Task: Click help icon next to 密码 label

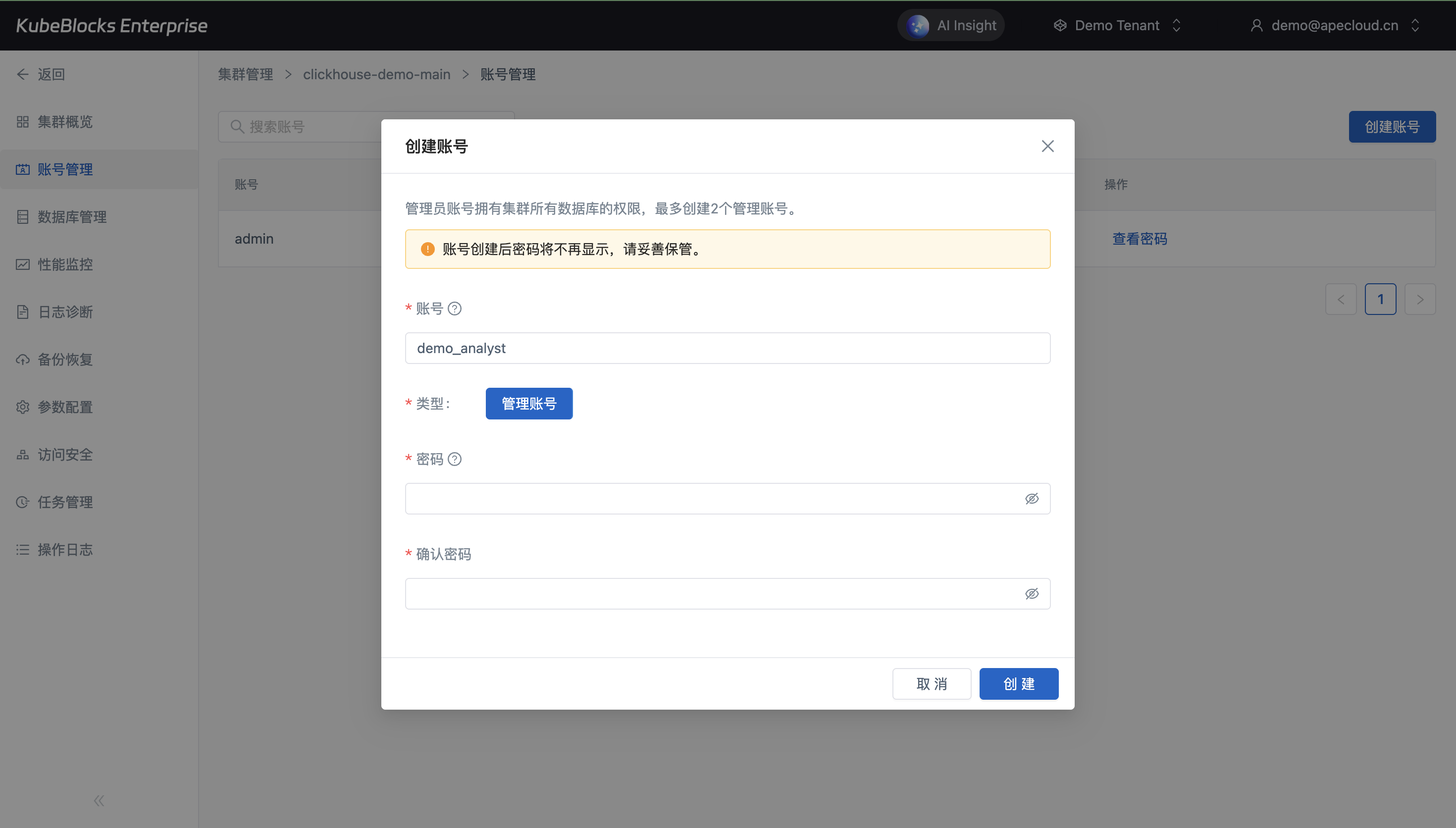Action: tap(454, 459)
